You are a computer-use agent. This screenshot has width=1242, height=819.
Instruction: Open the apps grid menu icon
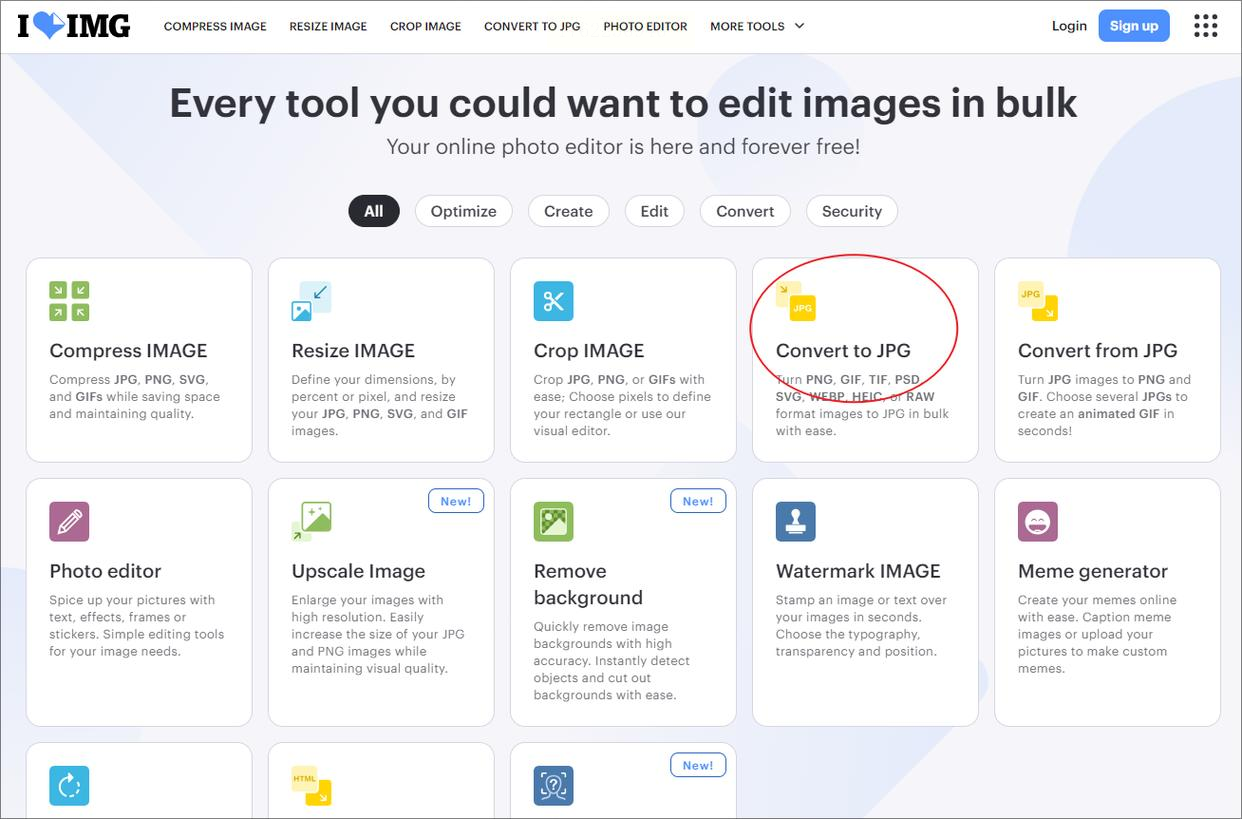[x=1205, y=26]
